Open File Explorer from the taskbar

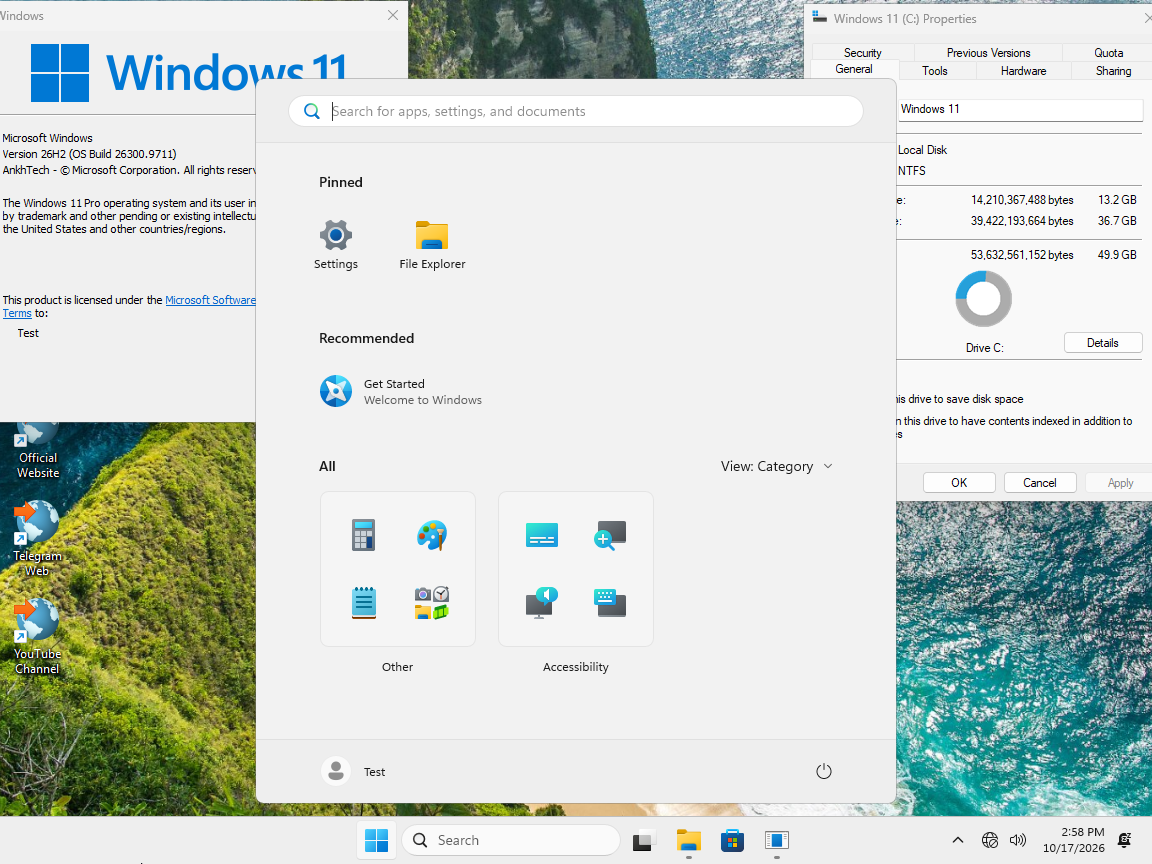tap(688, 840)
